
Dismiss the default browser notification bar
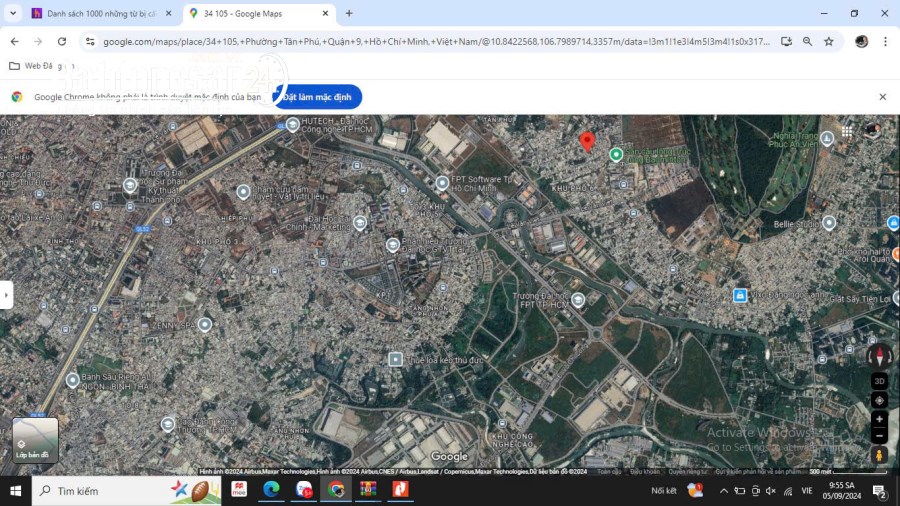(x=882, y=97)
